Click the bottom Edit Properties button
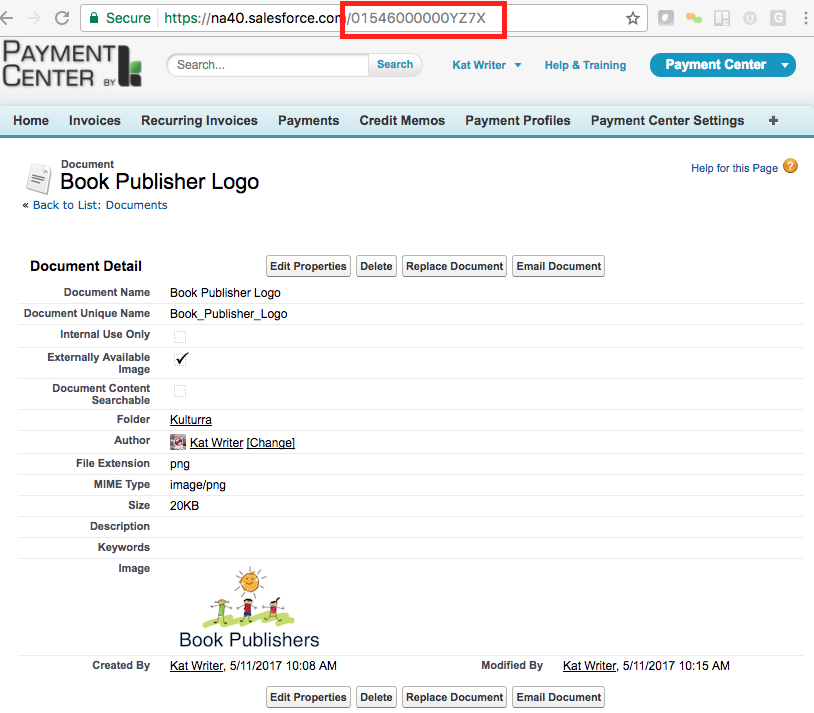 (308, 697)
